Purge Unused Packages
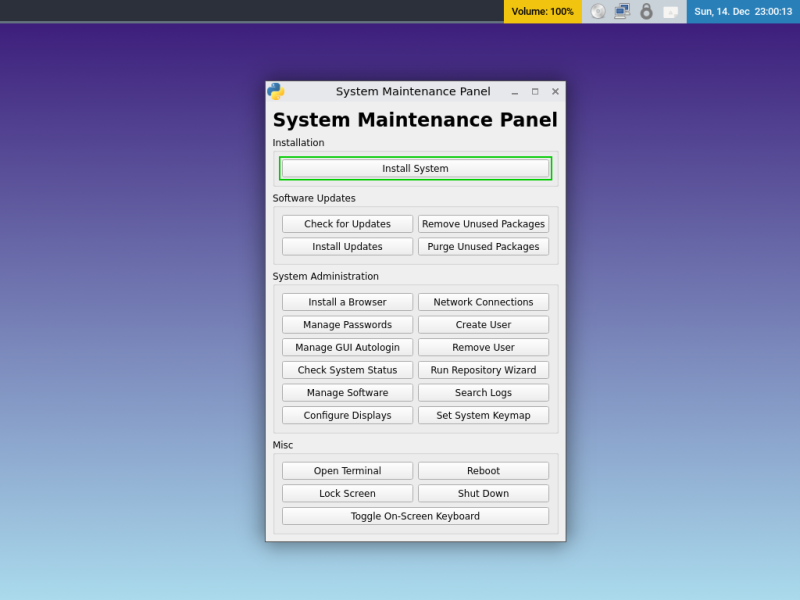800x600 pixels. click(x=484, y=246)
